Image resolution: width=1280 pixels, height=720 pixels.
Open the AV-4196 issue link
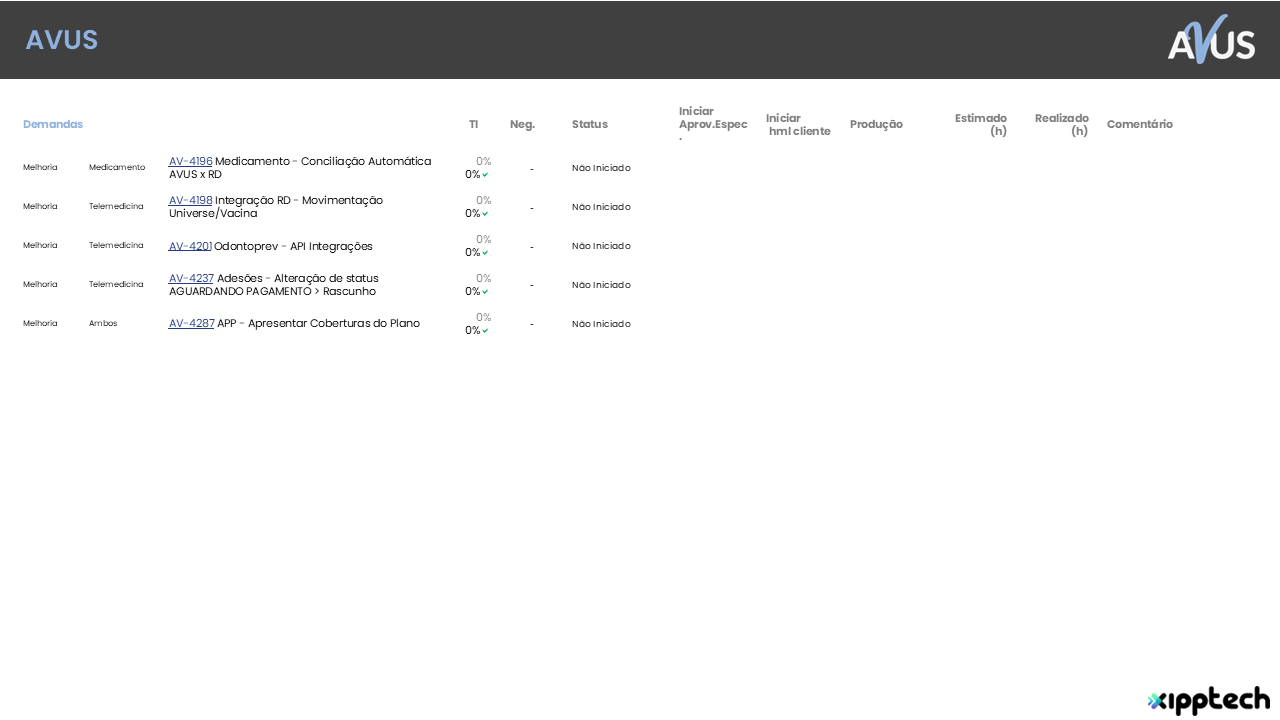(x=190, y=161)
